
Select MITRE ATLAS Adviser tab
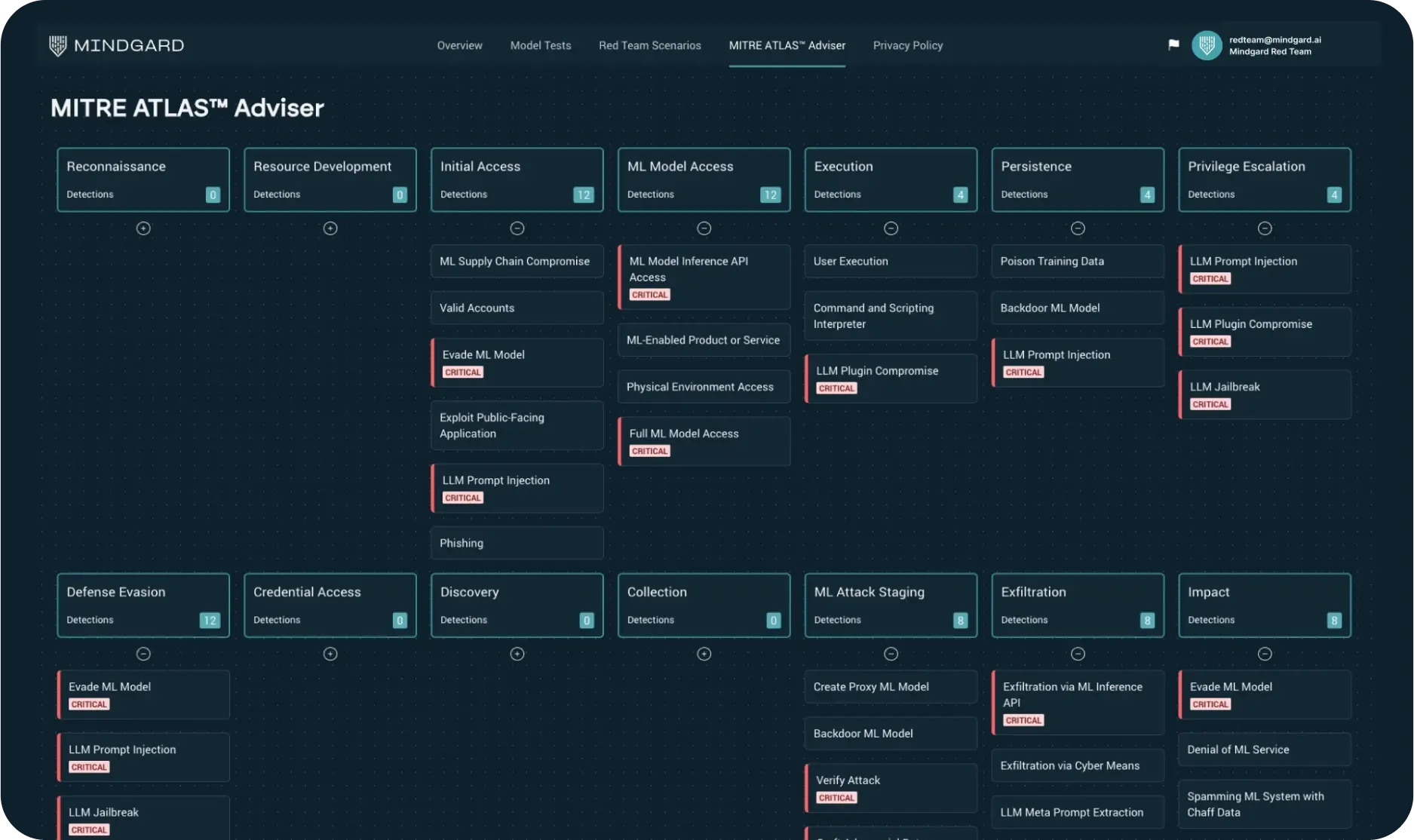[x=787, y=45]
